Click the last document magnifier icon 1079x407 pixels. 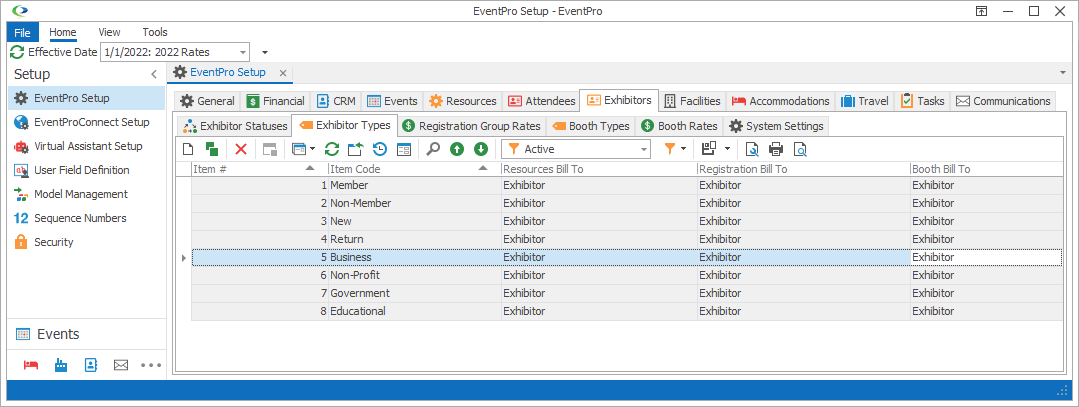point(800,149)
